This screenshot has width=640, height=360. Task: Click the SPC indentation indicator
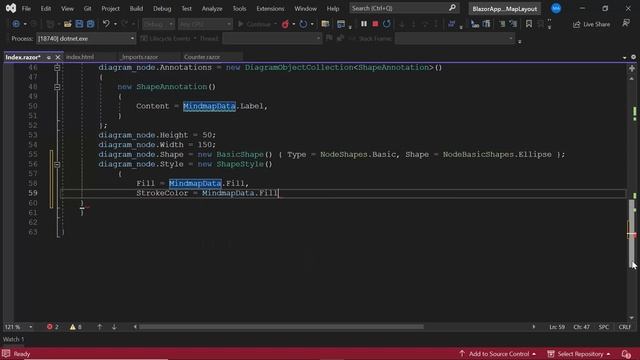(x=604, y=327)
